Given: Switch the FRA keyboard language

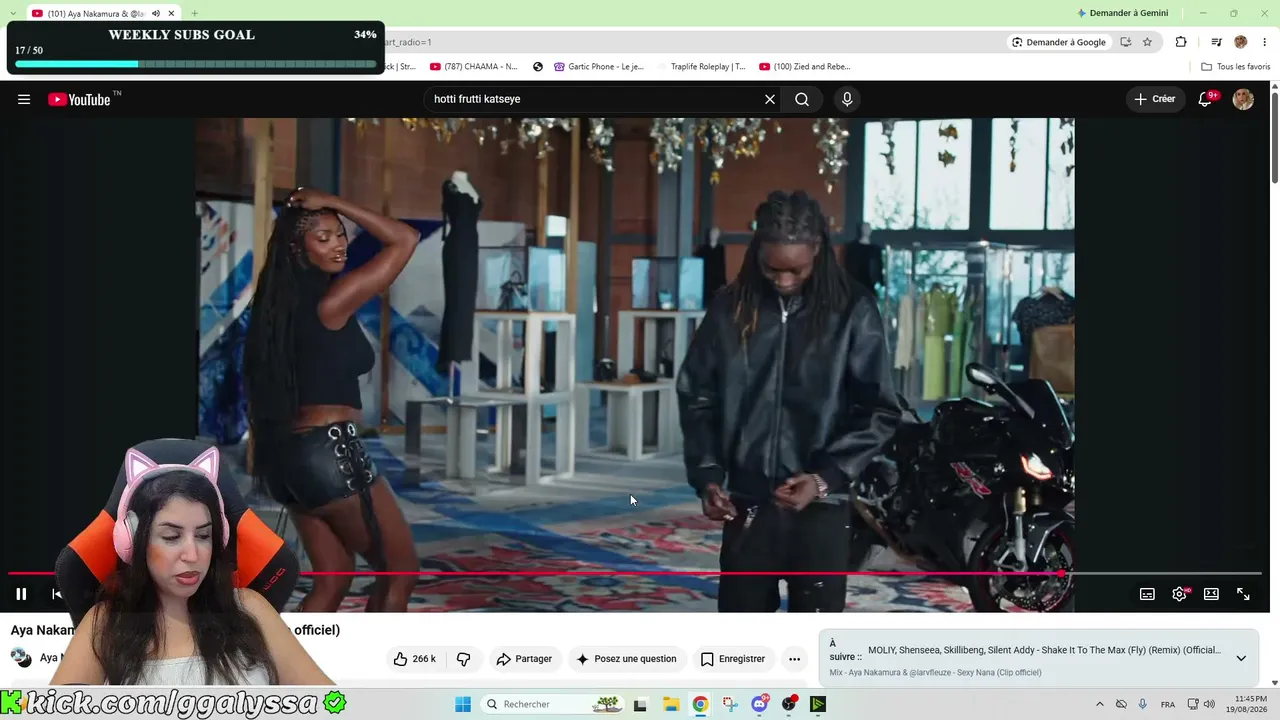Looking at the screenshot, I should point(1167,704).
